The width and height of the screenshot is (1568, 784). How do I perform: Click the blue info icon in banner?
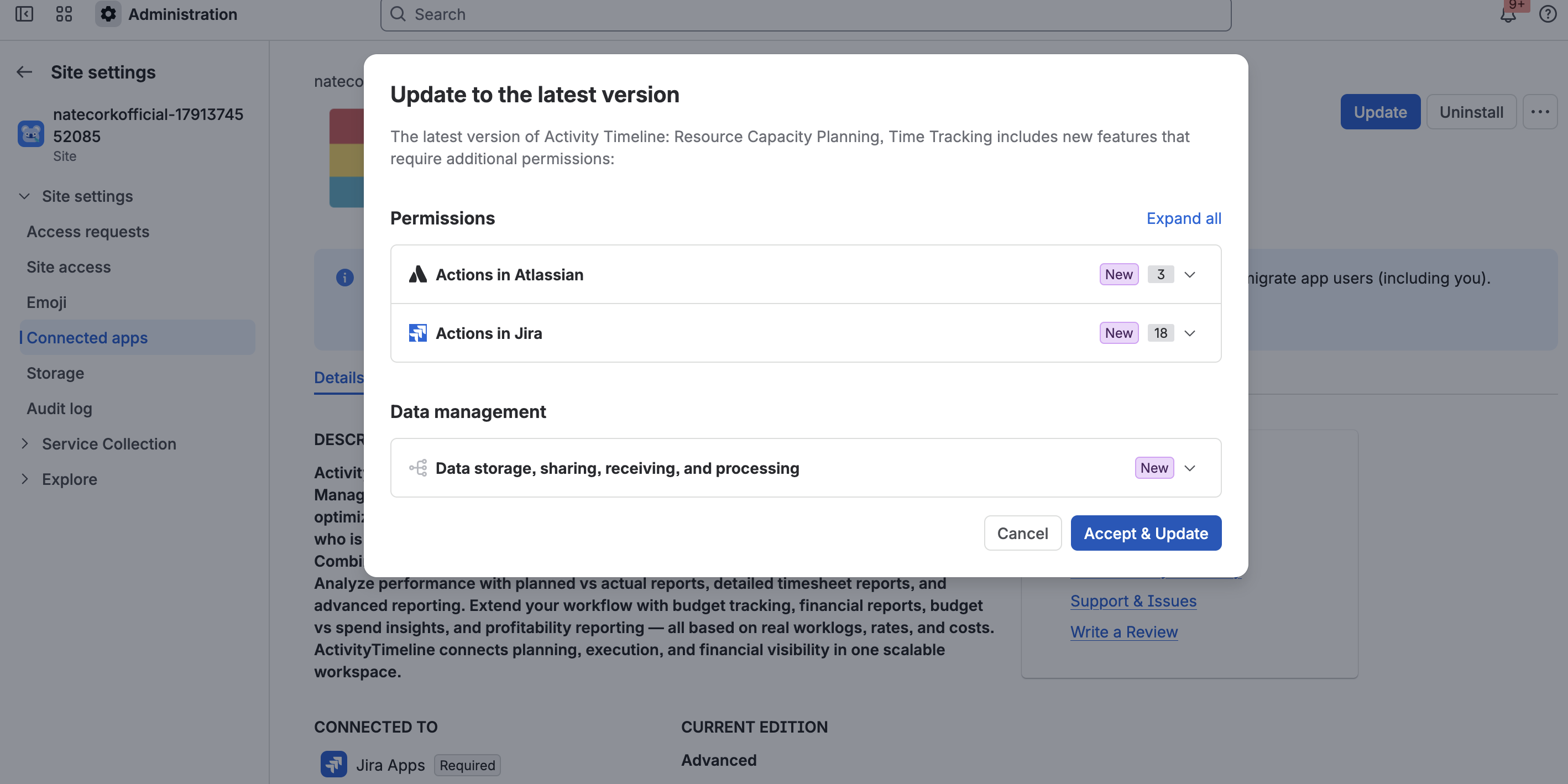tap(344, 278)
